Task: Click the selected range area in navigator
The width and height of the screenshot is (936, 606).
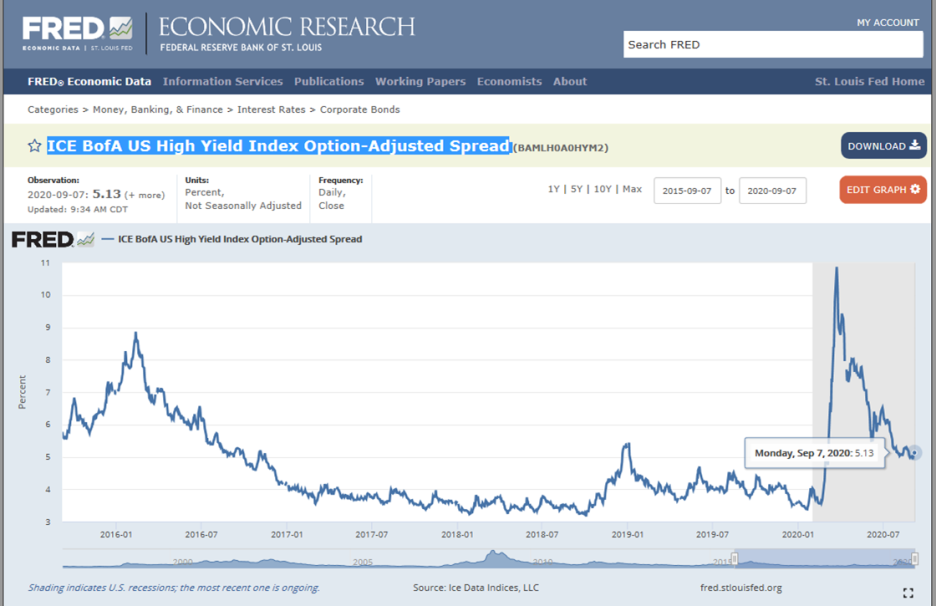Action: 825,558
